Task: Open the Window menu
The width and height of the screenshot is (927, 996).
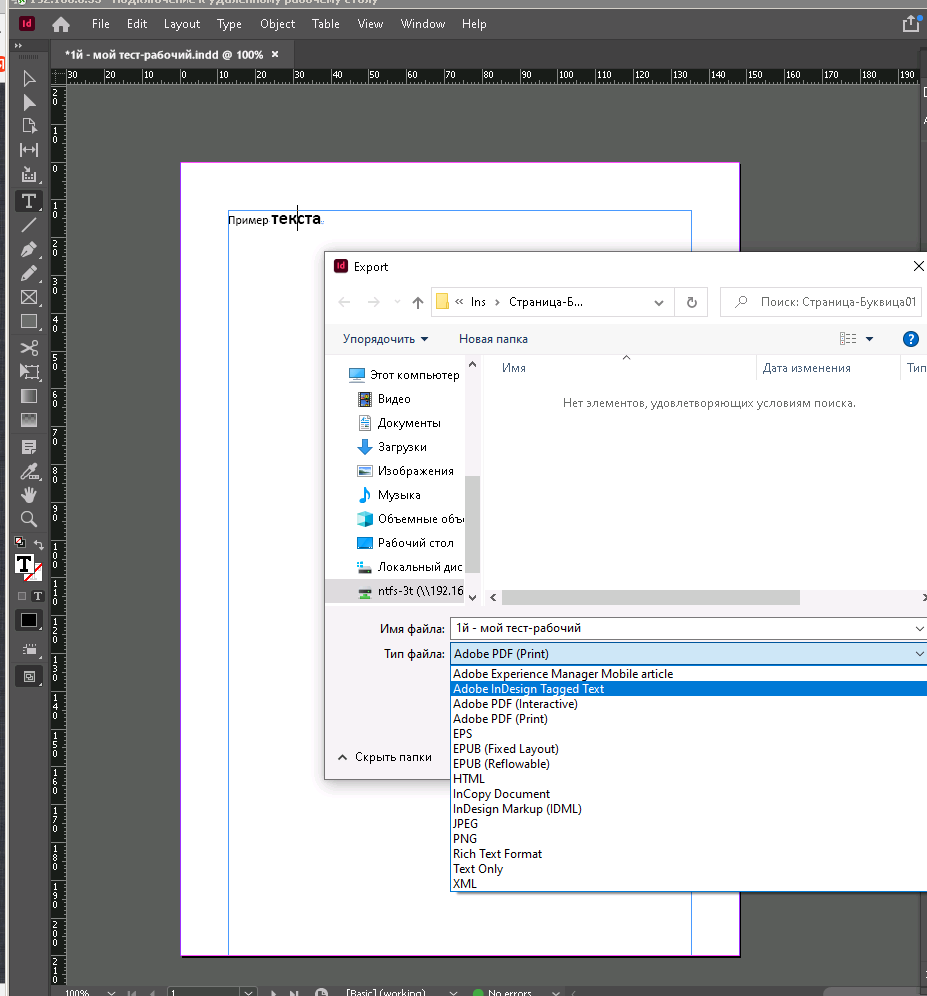Action: pos(423,24)
